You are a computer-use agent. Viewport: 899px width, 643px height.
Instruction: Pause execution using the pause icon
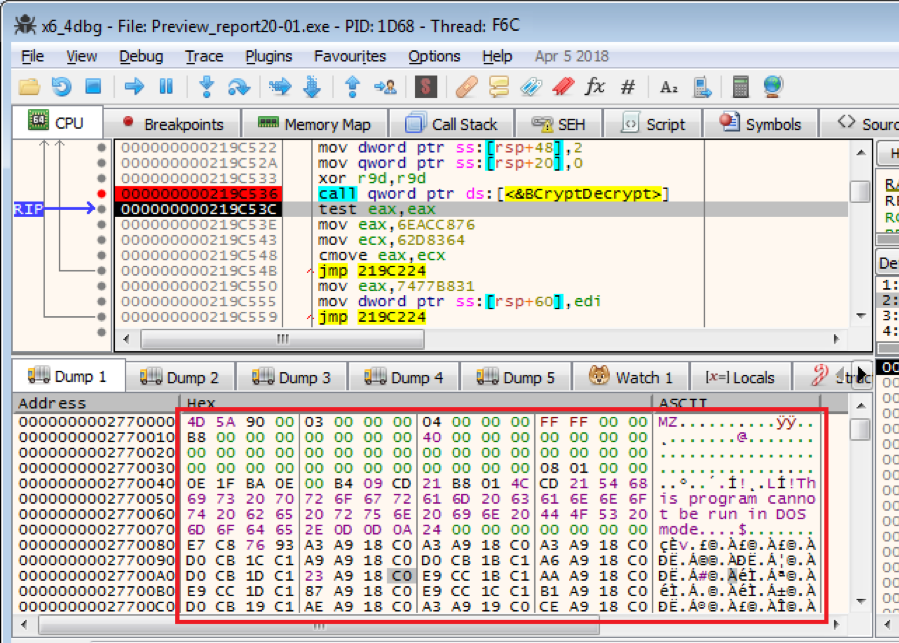click(166, 87)
